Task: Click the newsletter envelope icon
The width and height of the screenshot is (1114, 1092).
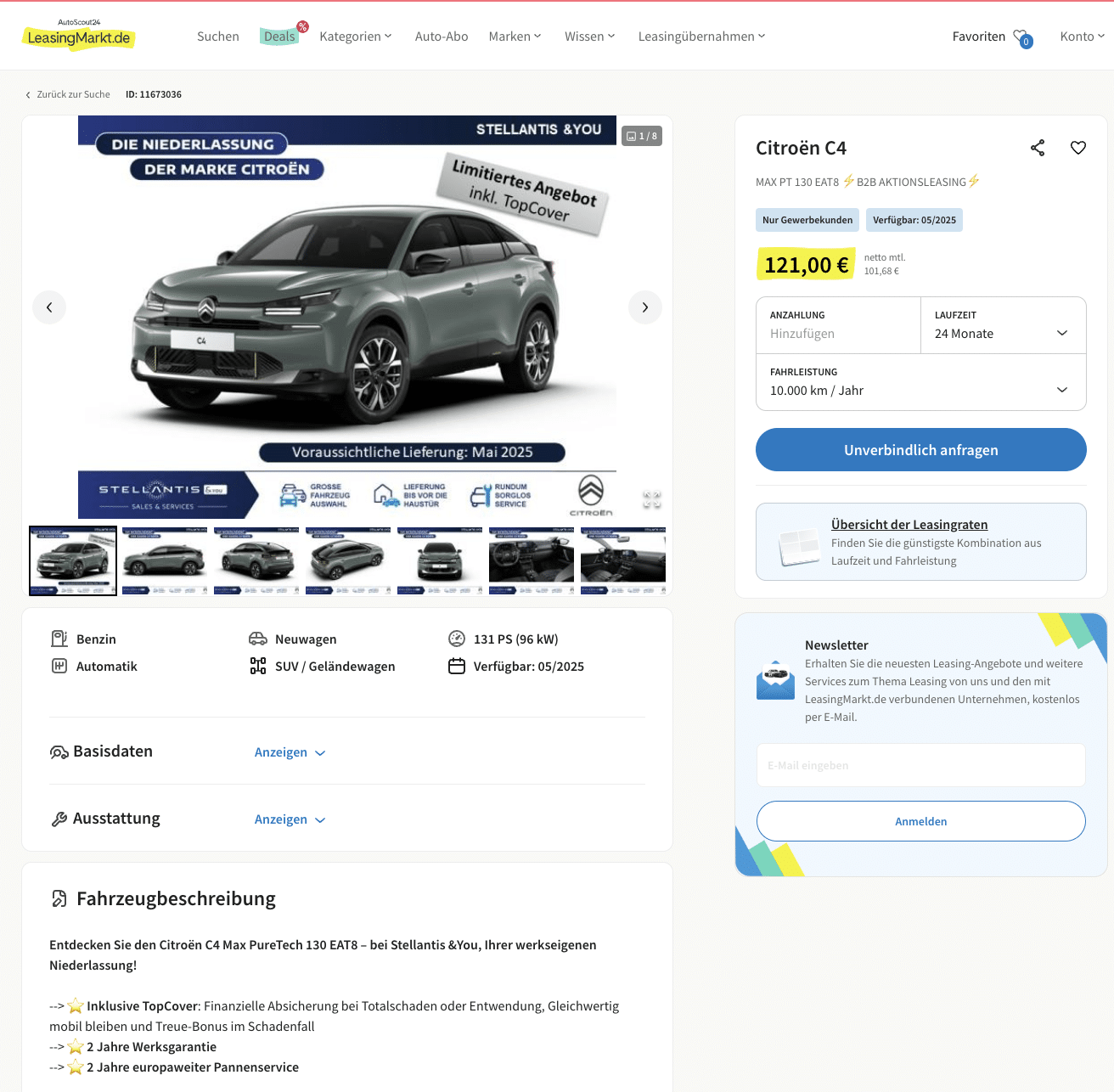Action: pos(775,680)
